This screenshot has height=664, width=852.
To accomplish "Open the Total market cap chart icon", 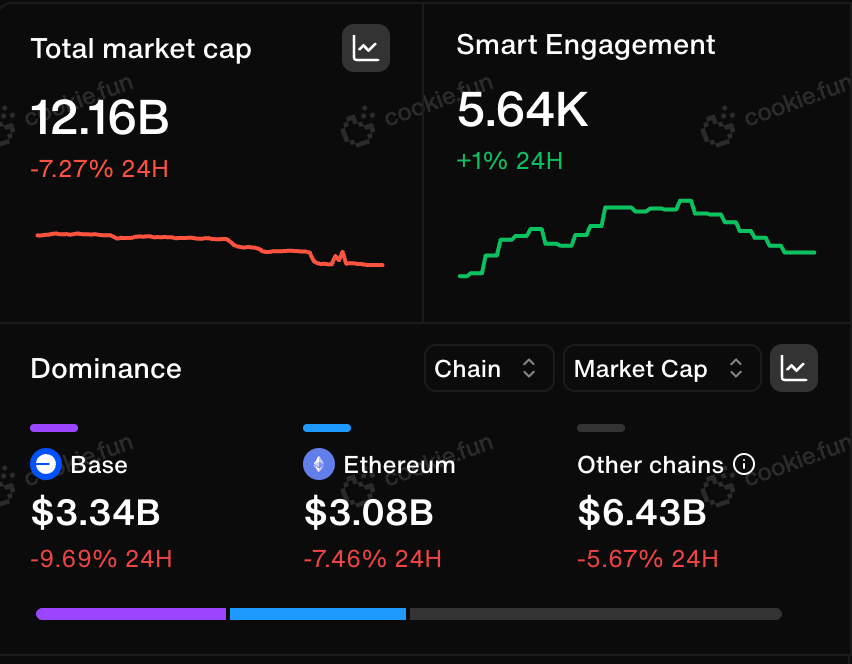I will pyautogui.click(x=366, y=48).
